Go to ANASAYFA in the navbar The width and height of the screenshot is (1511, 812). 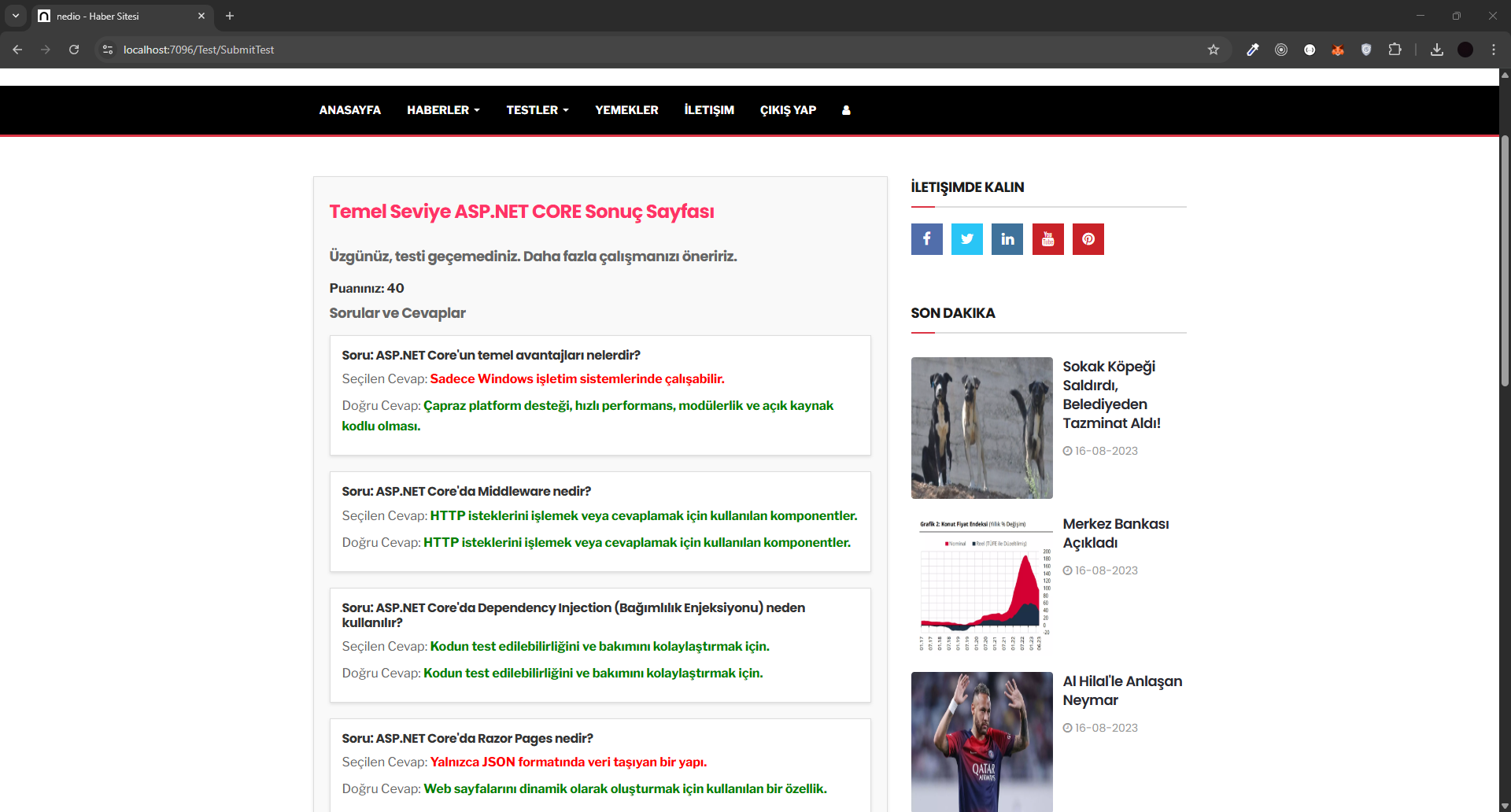point(349,110)
